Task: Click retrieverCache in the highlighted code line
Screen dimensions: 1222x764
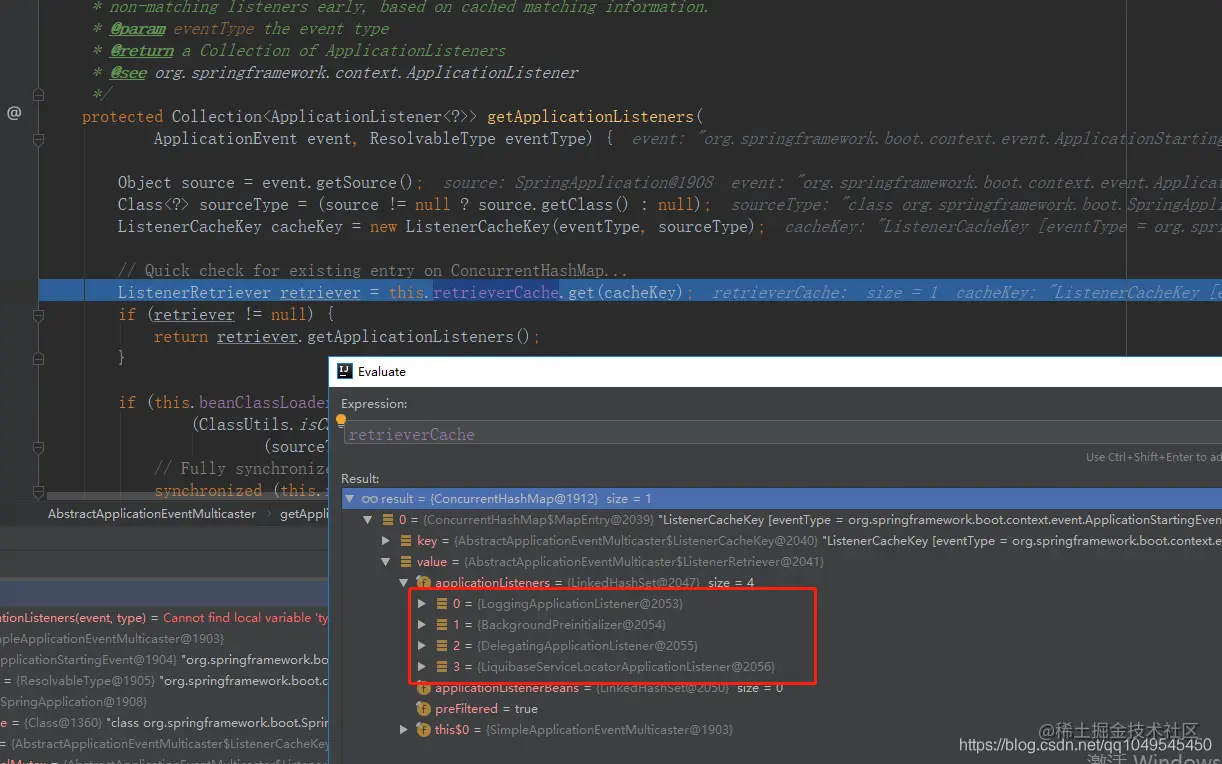Action: click(496, 292)
